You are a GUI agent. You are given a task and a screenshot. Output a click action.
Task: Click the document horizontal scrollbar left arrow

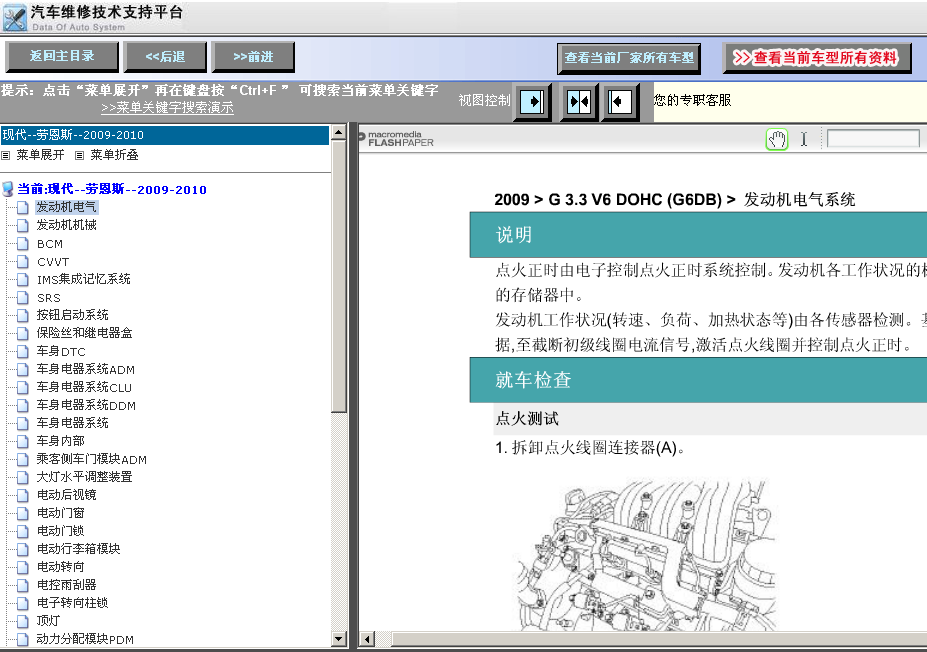tap(367, 639)
